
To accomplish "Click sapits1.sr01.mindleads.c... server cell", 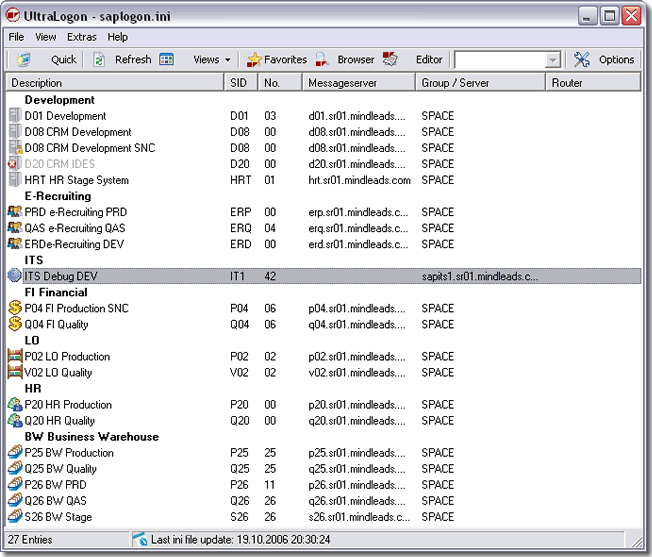I will [x=480, y=276].
